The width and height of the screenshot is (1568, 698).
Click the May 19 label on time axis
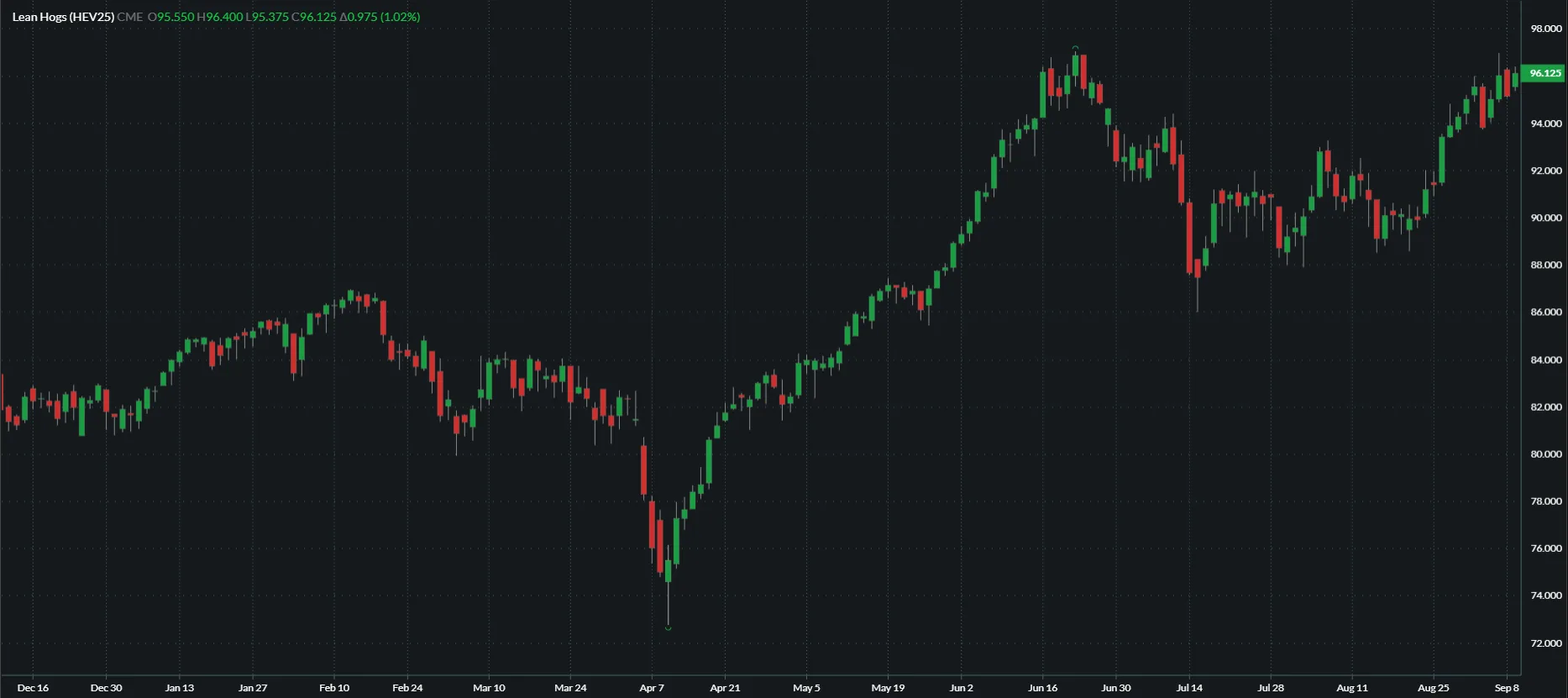pos(888,688)
